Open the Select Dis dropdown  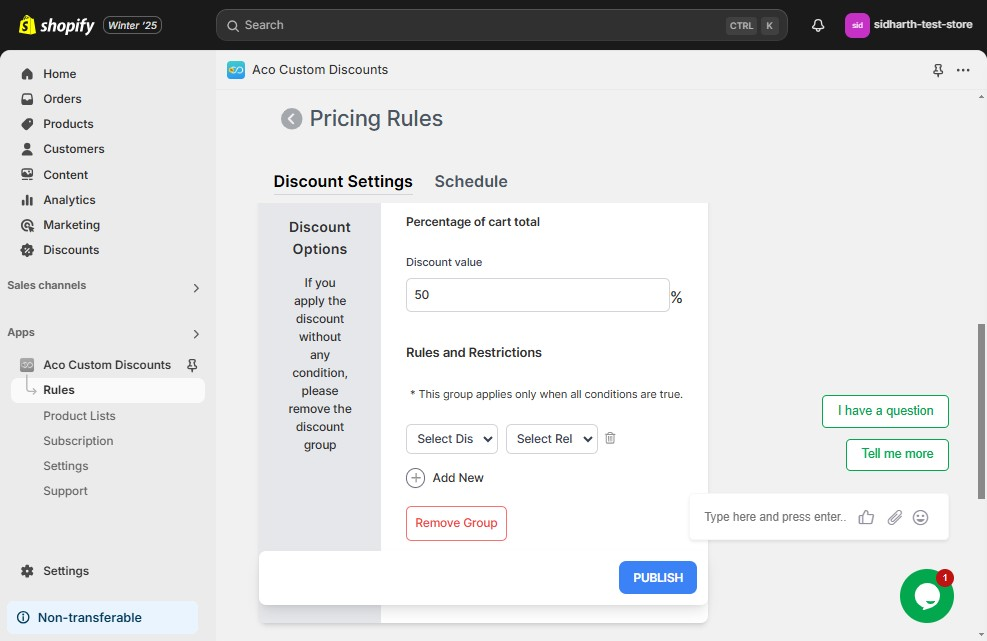tap(452, 439)
